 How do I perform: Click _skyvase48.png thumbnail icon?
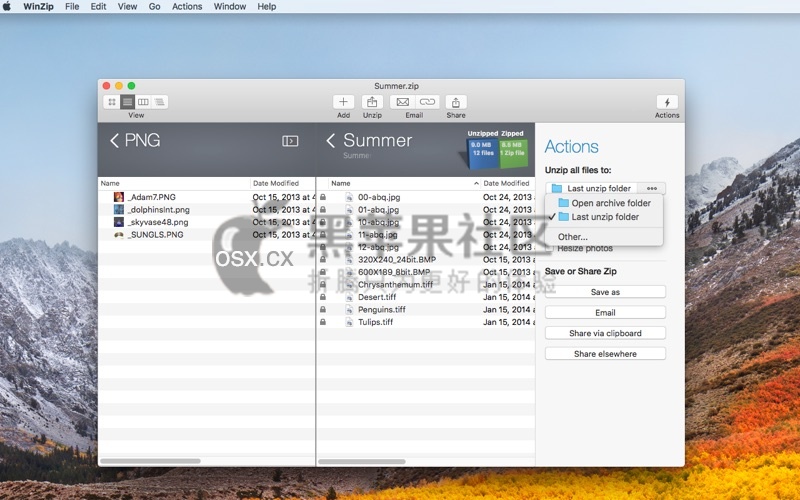coord(119,222)
